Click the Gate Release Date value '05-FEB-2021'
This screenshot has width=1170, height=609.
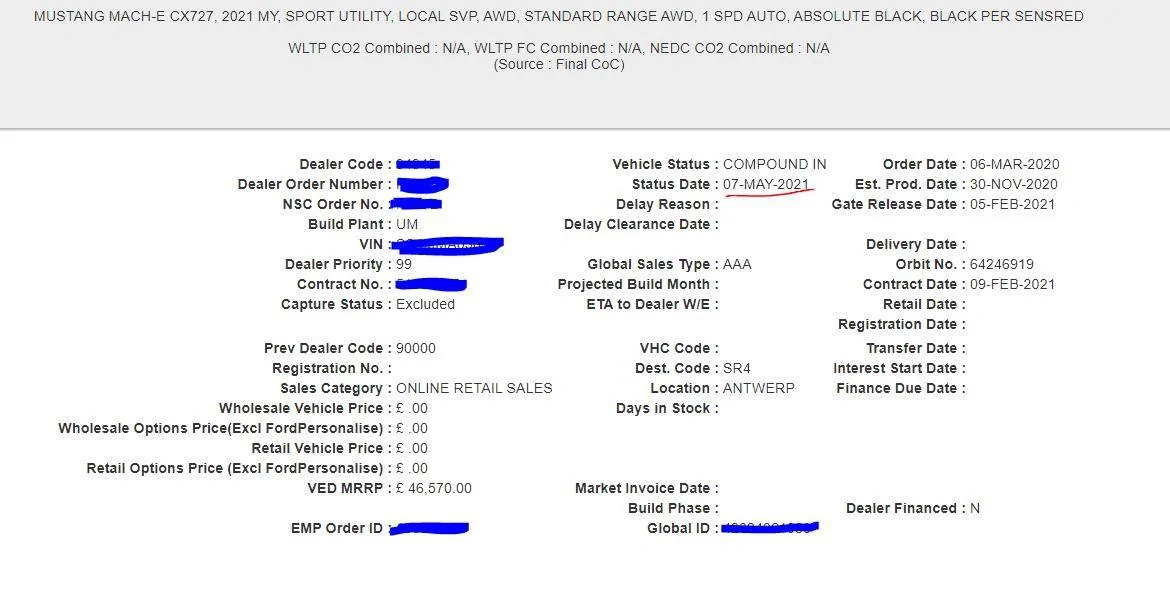coord(1013,204)
